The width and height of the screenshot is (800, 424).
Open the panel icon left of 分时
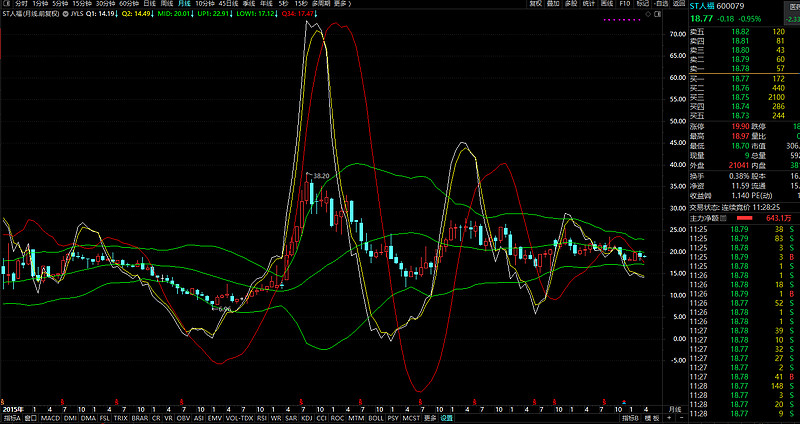click(5, 4)
